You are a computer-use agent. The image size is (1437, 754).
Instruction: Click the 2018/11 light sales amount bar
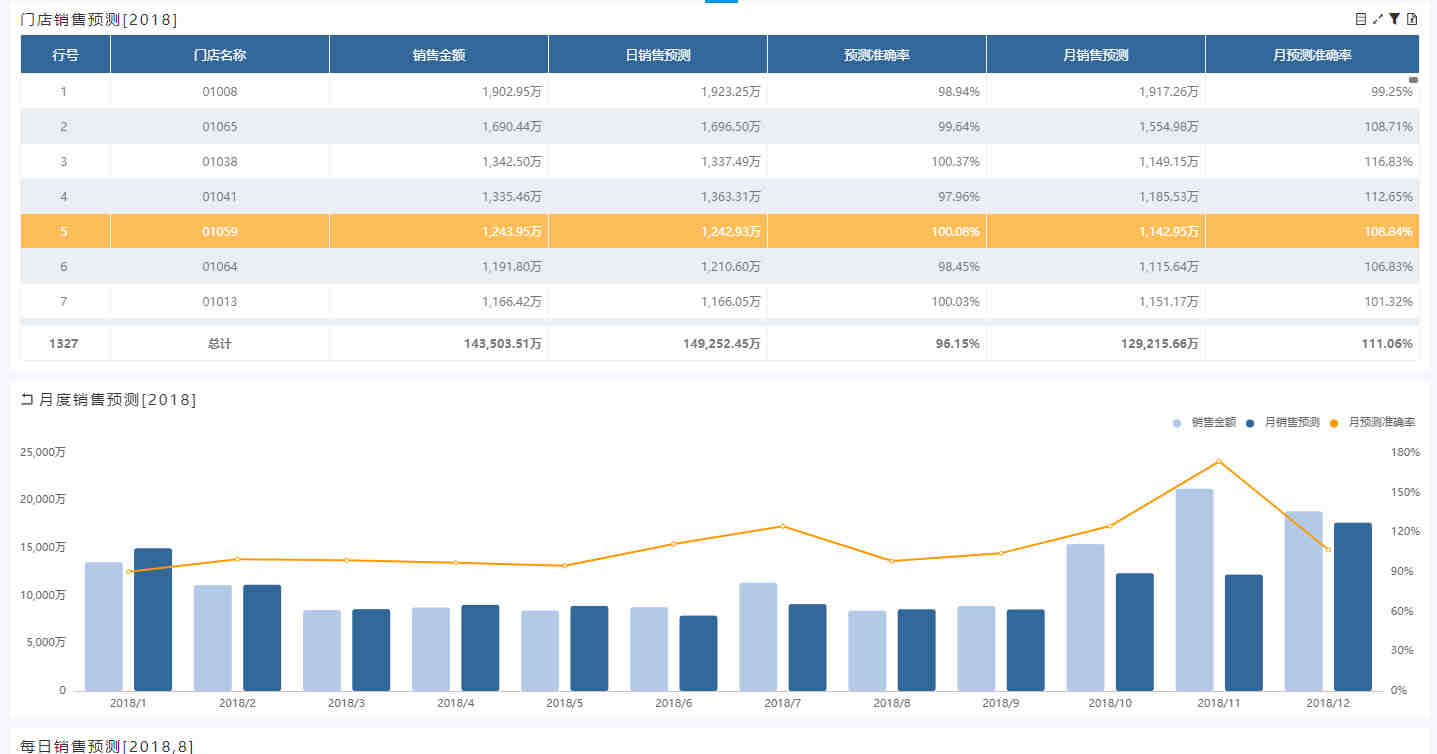(x=1194, y=590)
